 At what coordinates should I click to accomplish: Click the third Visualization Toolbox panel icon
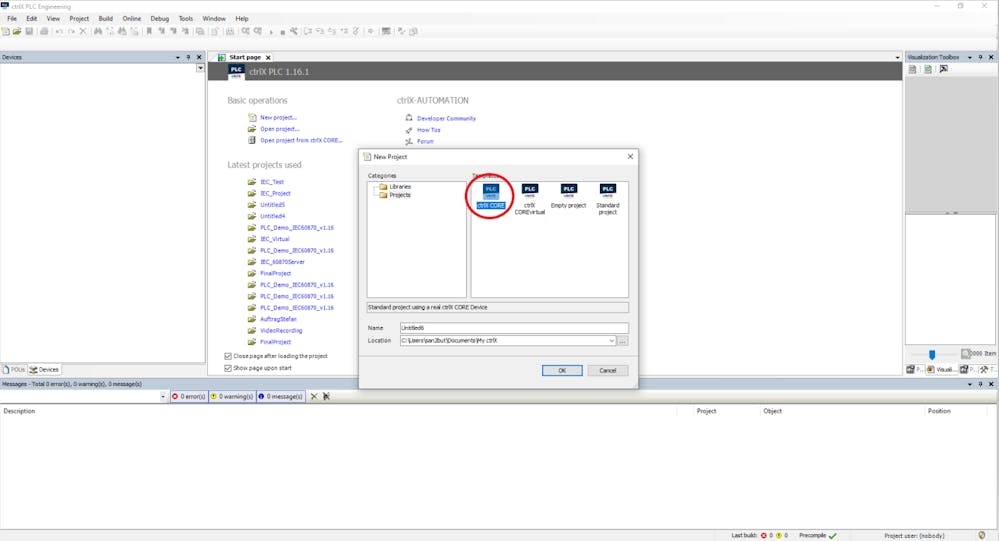(944, 69)
